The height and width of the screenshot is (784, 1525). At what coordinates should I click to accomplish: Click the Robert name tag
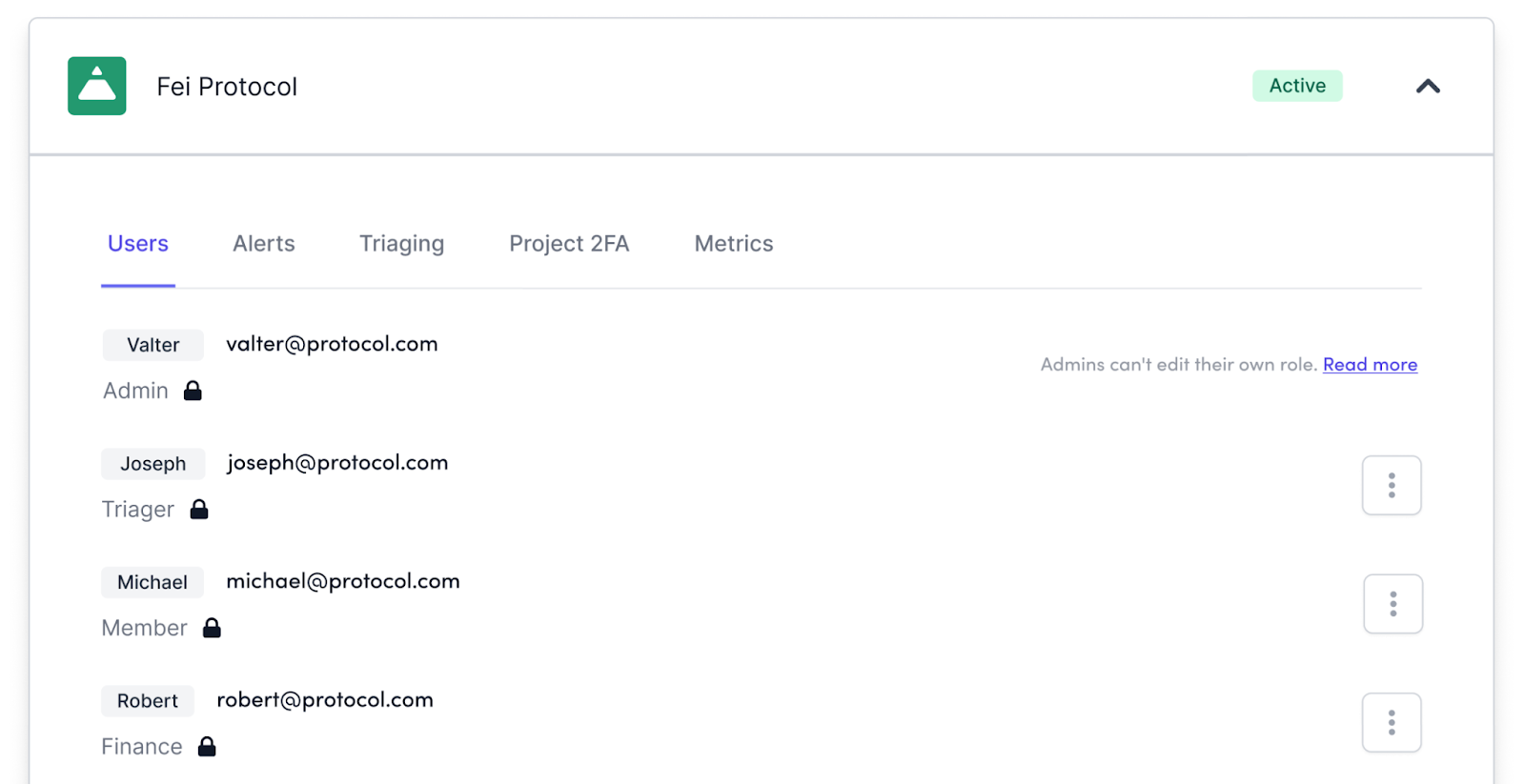coord(148,701)
